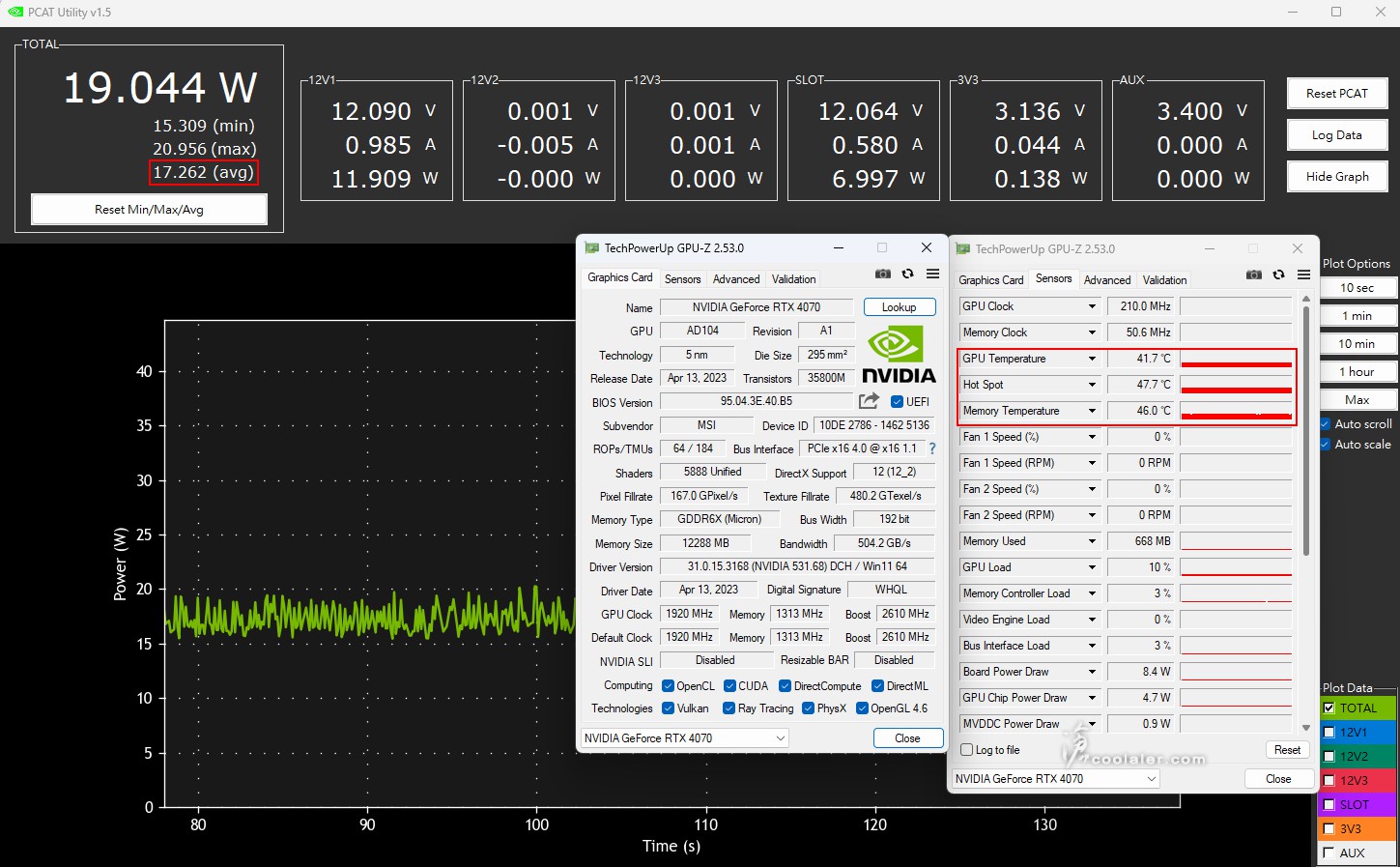Screen dimensions: 1400x867
Task: Toggle the Ray Tracing checkbox
Action: click(x=729, y=708)
